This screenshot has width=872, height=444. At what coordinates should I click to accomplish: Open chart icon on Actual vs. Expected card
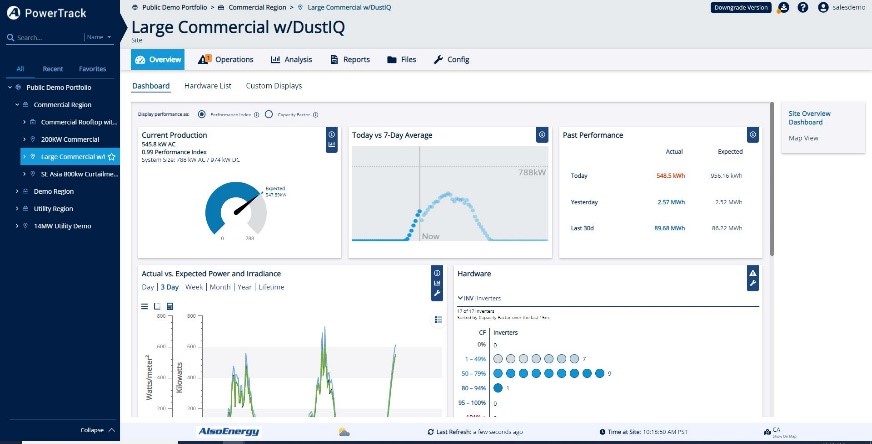pos(437,283)
